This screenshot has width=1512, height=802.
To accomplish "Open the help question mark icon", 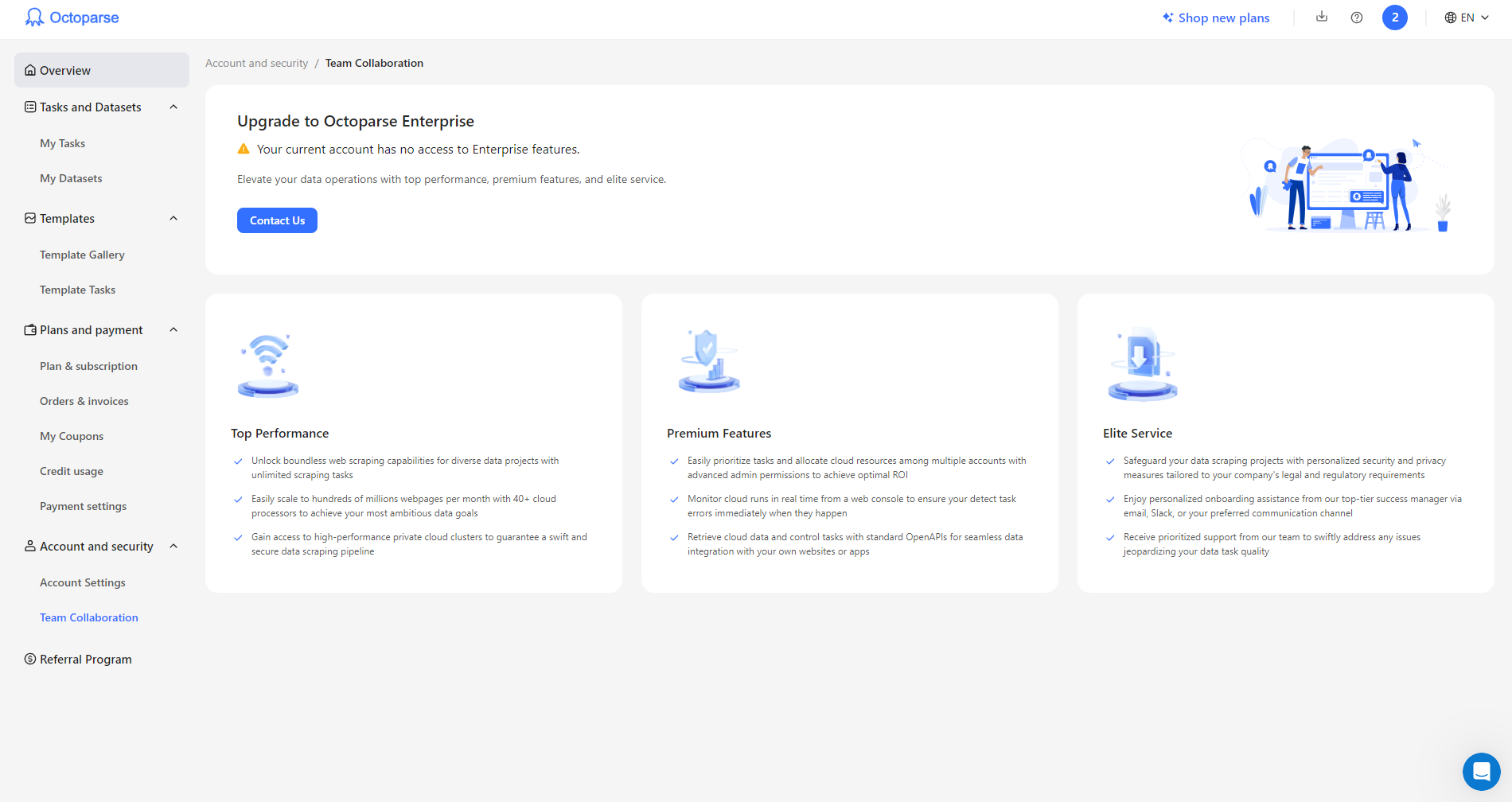I will (x=1357, y=18).
